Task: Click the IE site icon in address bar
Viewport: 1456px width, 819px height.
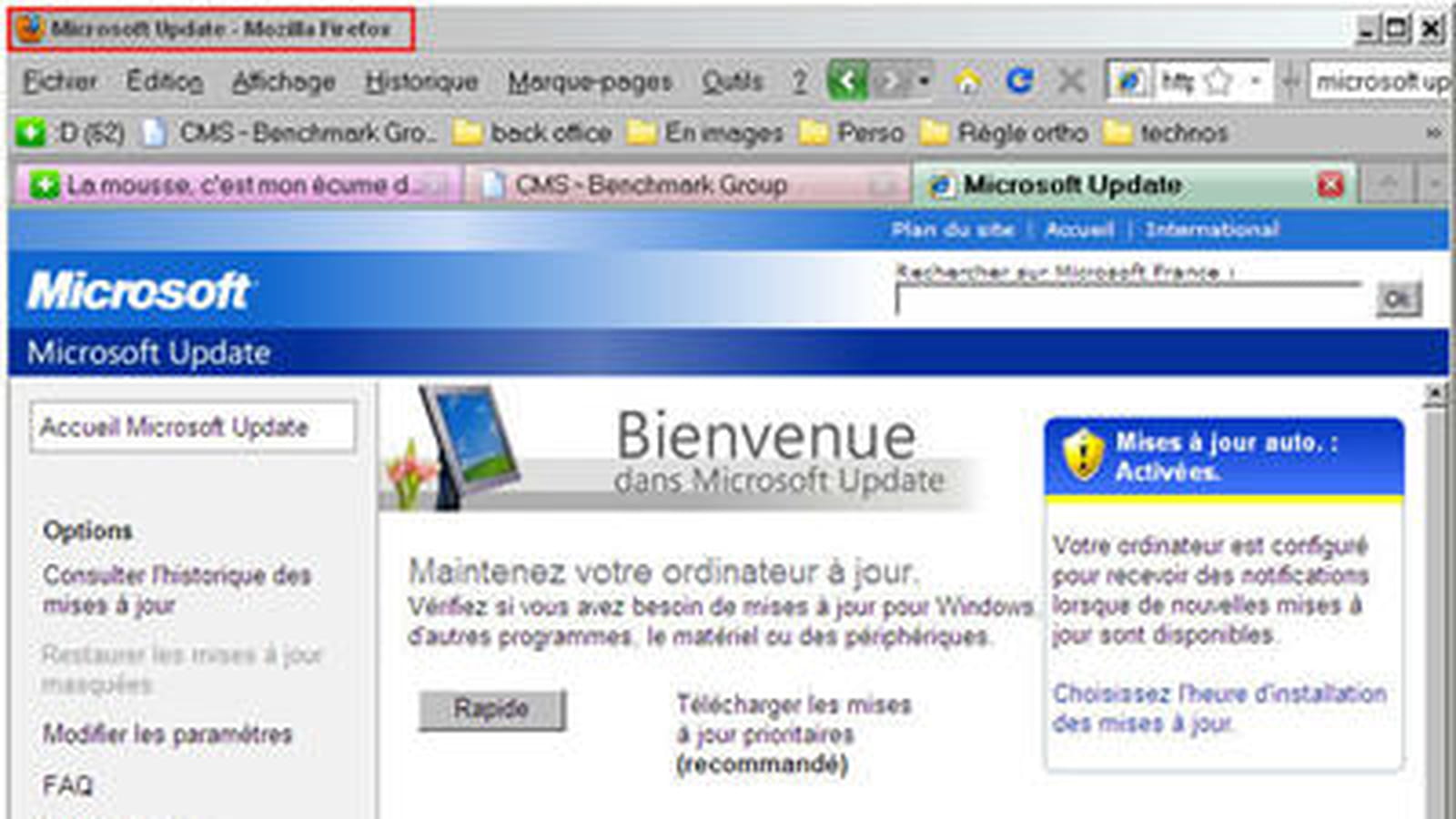Action: click(x=1130, y=82)
